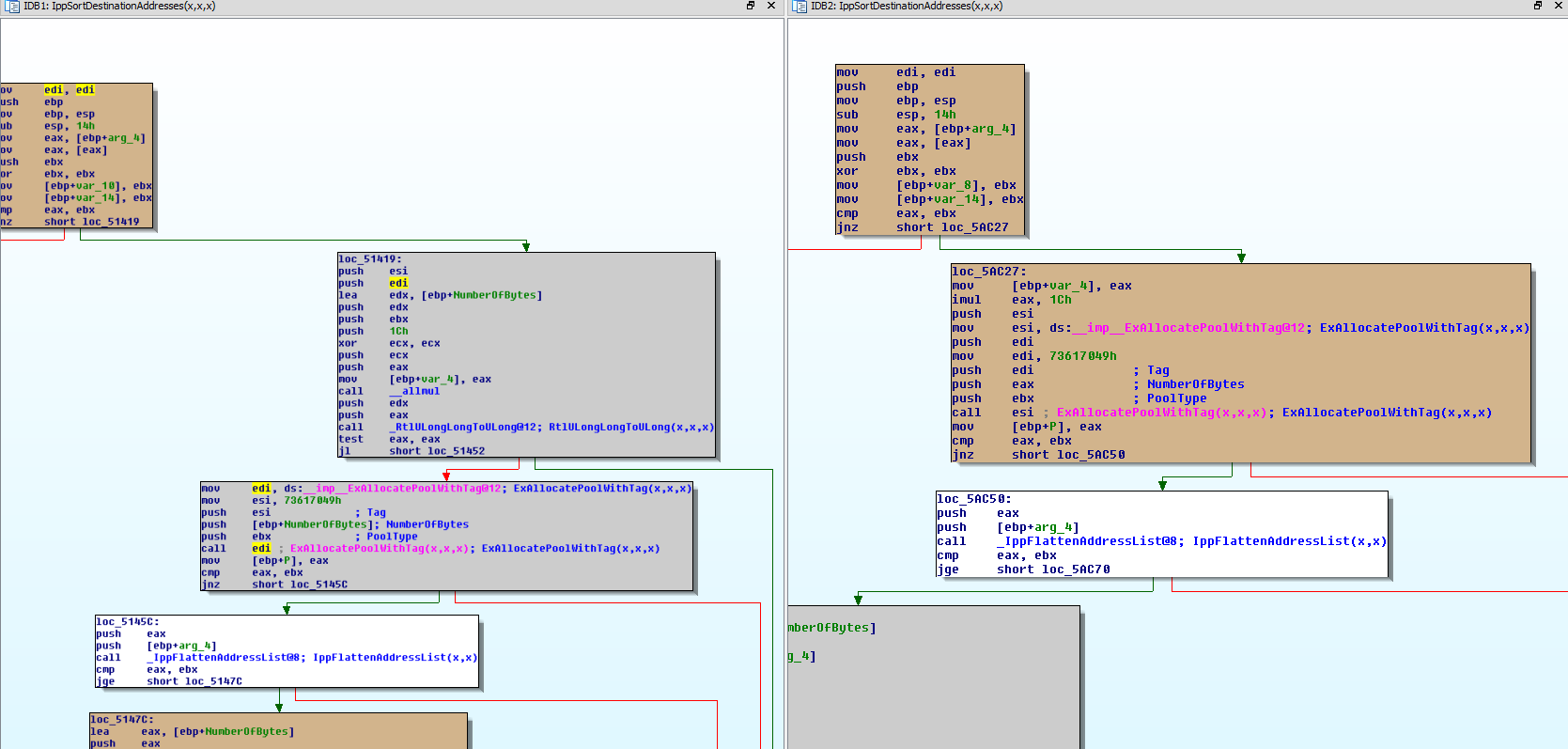Viewport: 1568px width, 749px height.
Task: Select the IDB1 IppSortDestinationAddresses(x,x,x) title
Action: click(119, 7)
